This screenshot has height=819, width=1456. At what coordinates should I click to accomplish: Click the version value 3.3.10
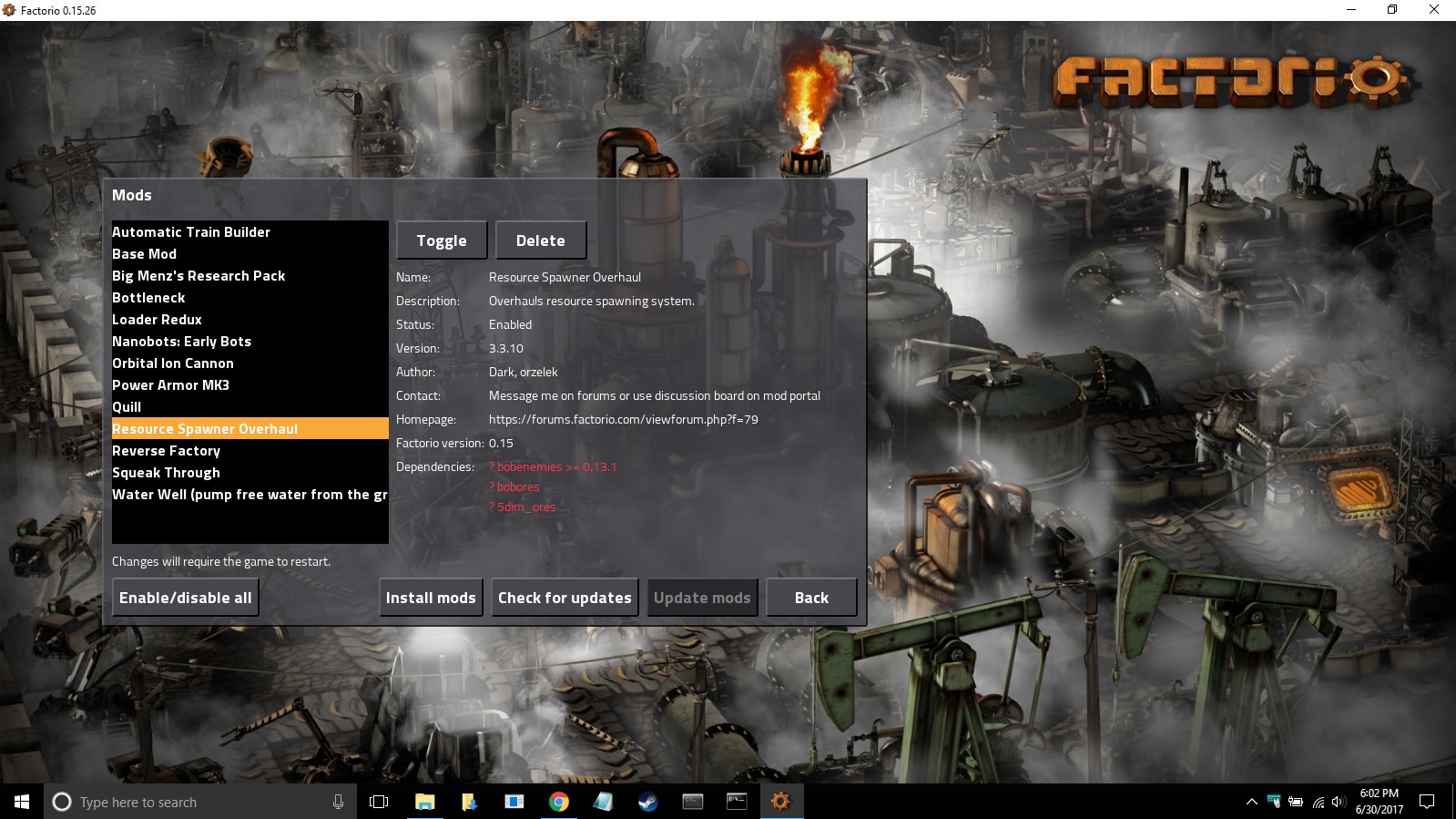[x=506, y=348]
